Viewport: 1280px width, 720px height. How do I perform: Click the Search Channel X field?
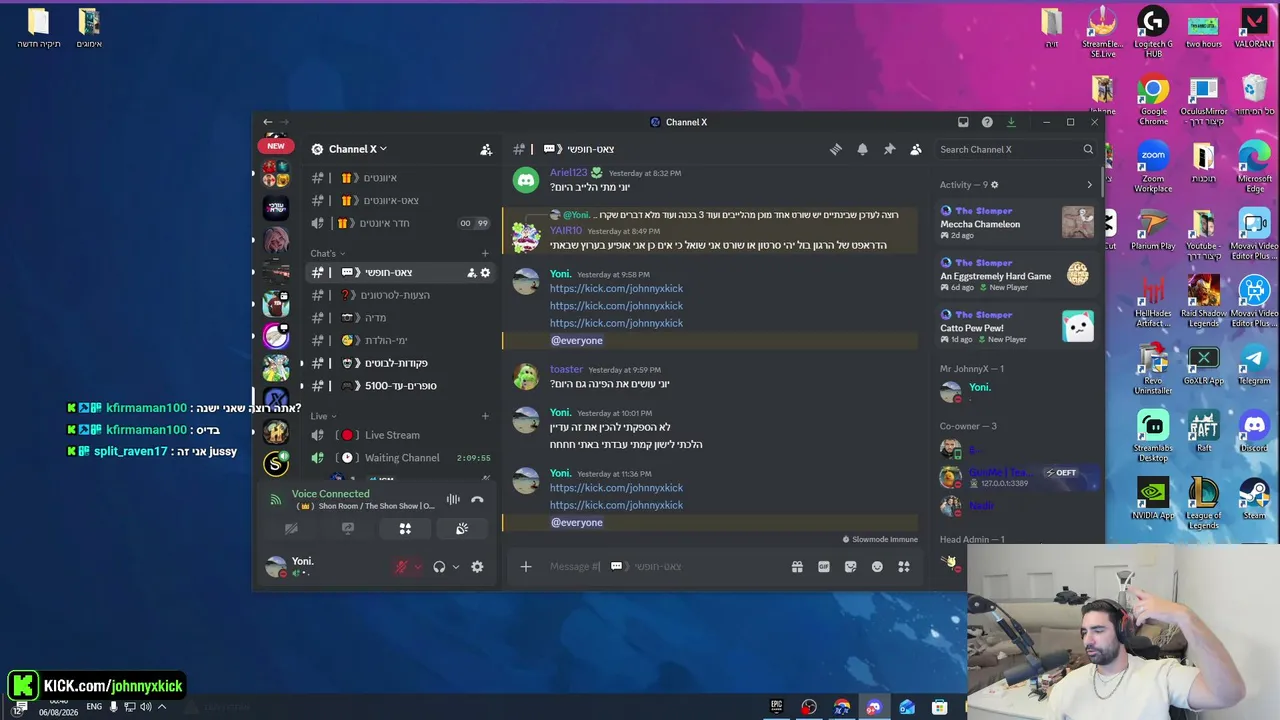click(x=1016, y=149)
